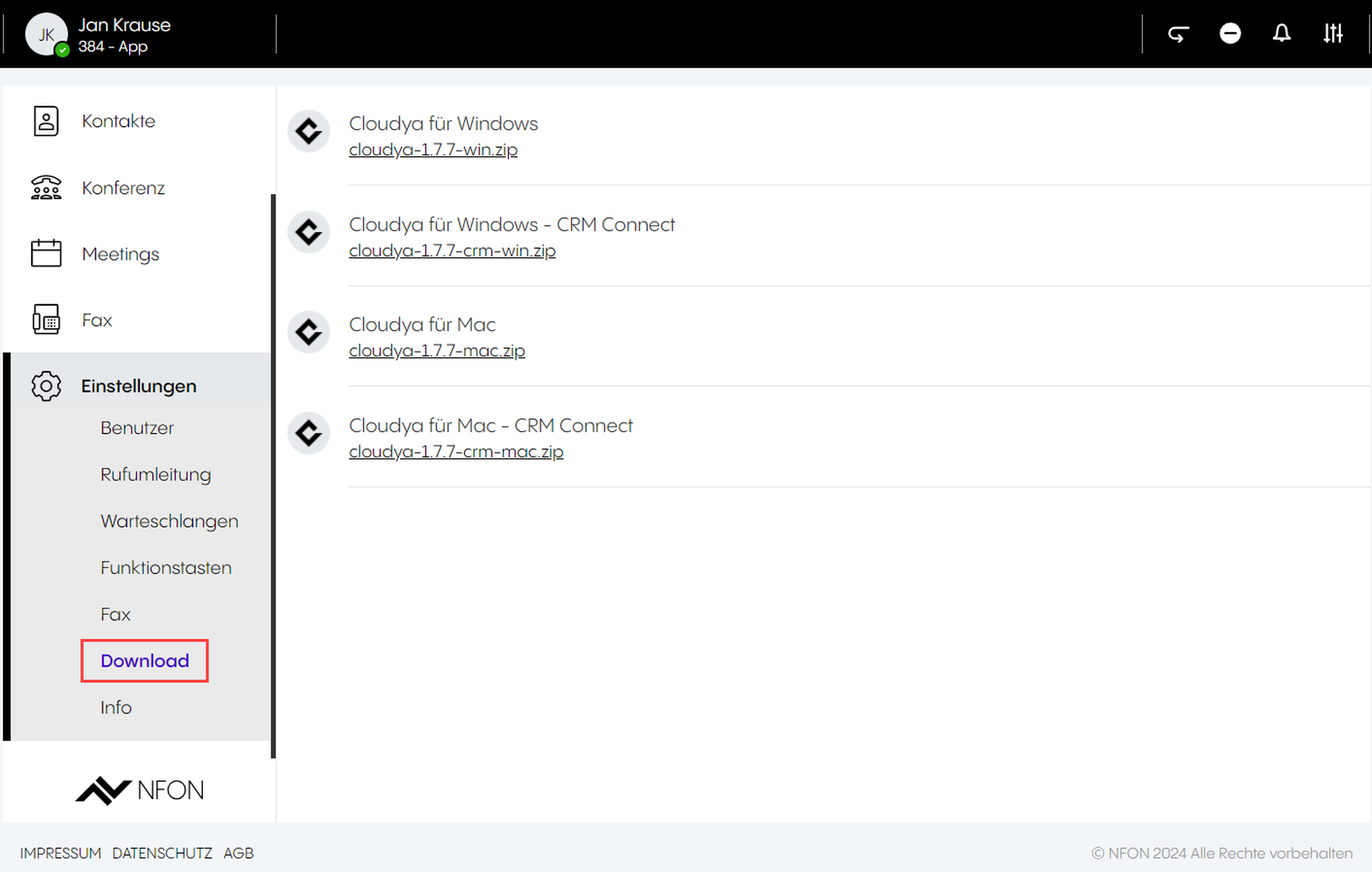Open Funktionstasten settings

click(166, 567)
